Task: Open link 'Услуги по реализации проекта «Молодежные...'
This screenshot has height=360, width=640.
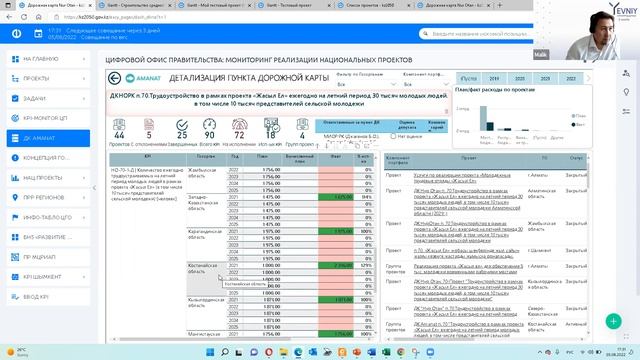Action: point(462,178)
